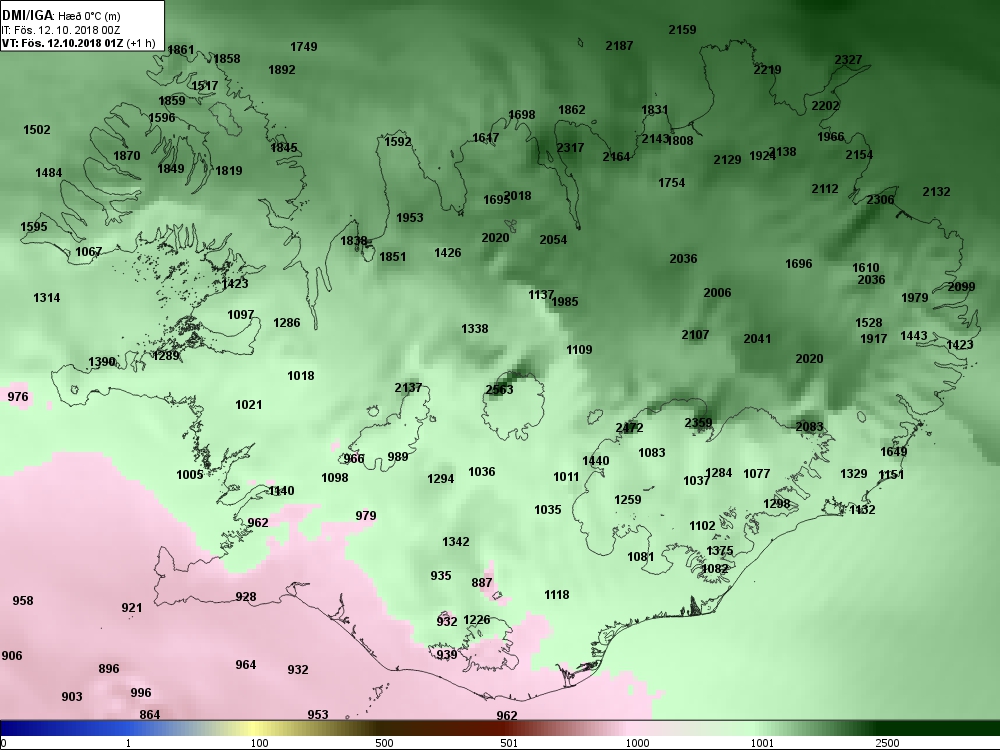Click the map value 2219
The image size is (1000, 750).
(767, 70)
